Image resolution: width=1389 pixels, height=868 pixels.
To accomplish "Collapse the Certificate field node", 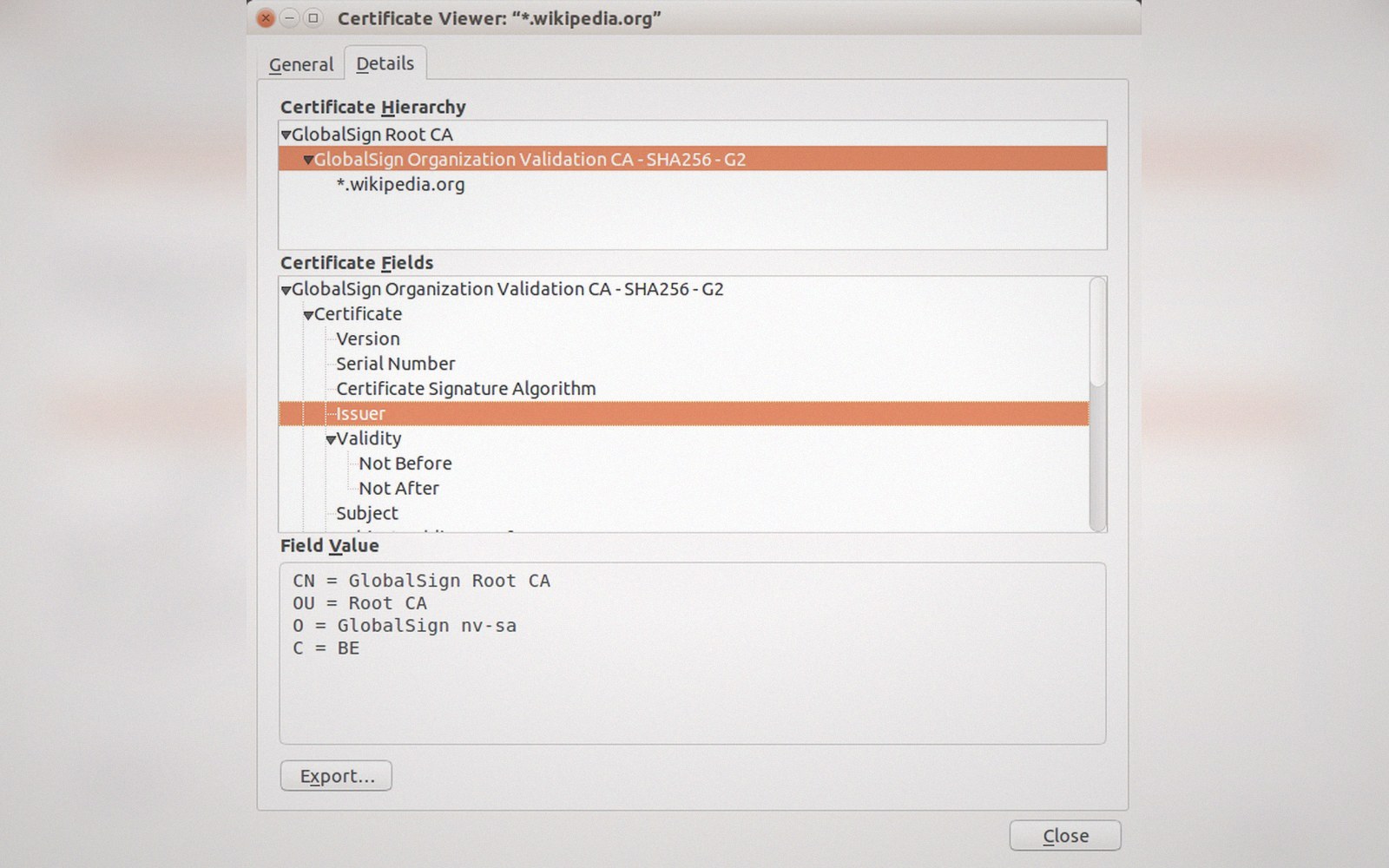I will pos(308,315).
